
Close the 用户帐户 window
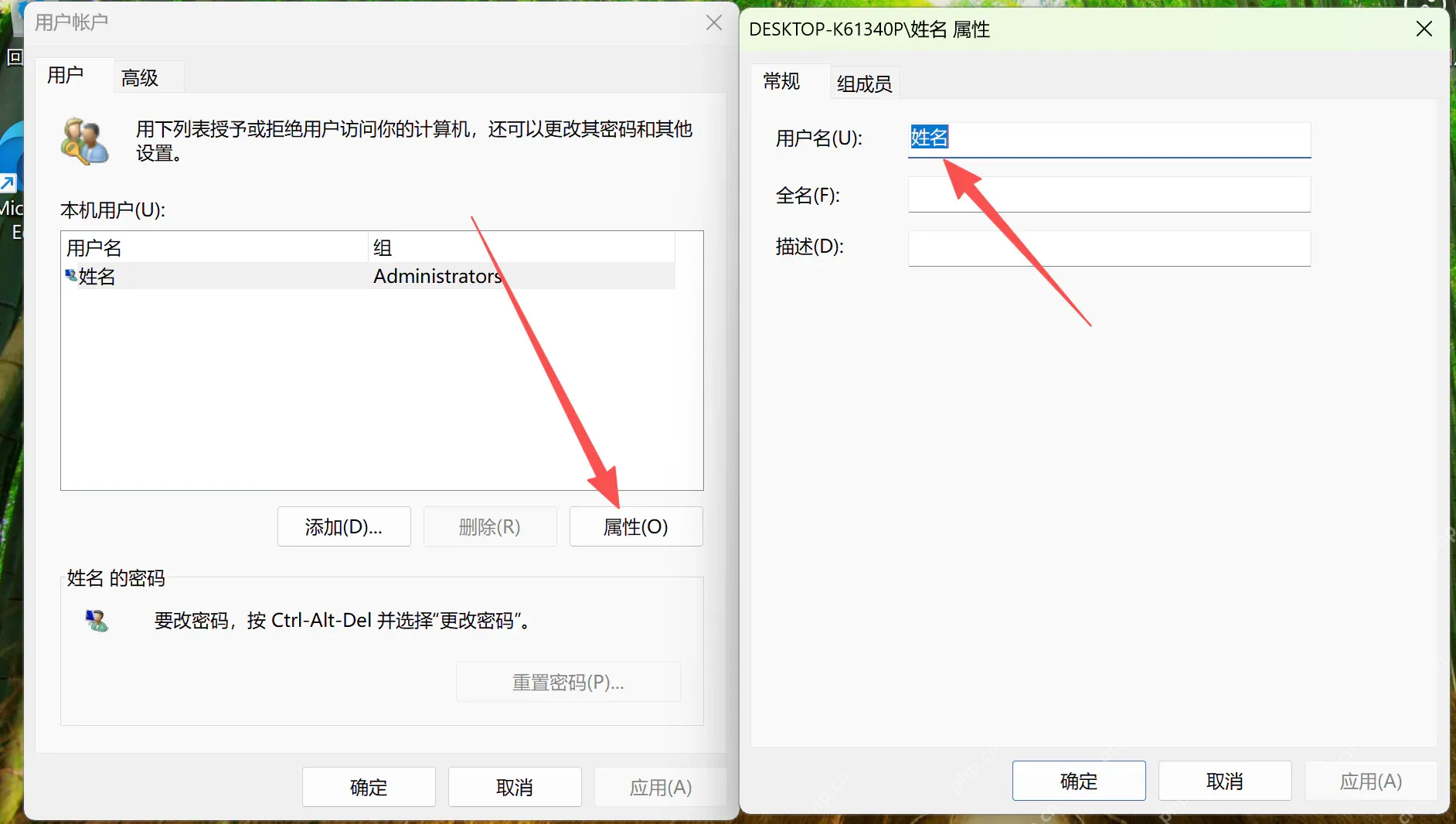click(714, 23)
